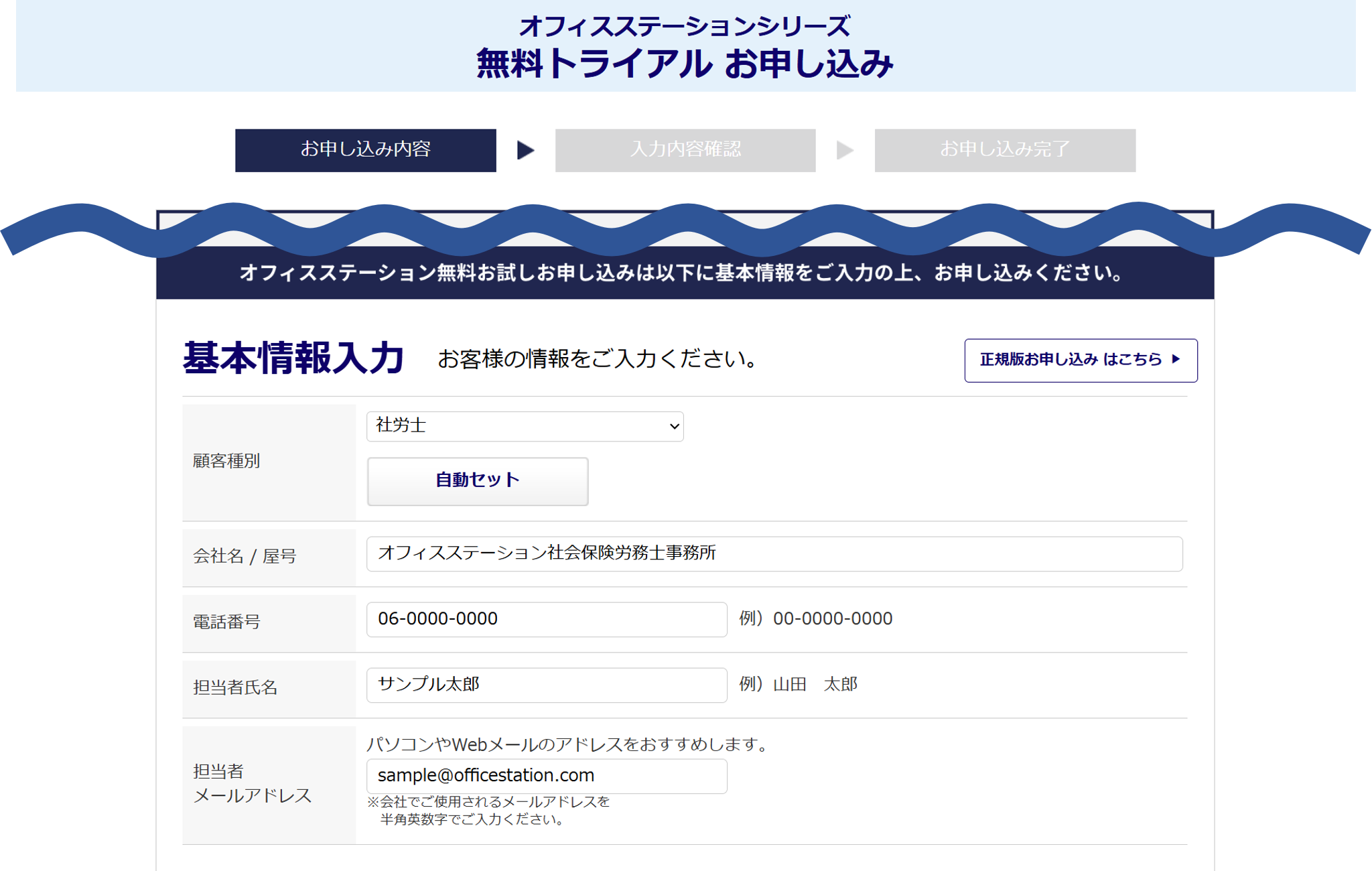Click the 無料トライアル お申し込み page title
The image size is (1372, 871).
coord(685,64)
